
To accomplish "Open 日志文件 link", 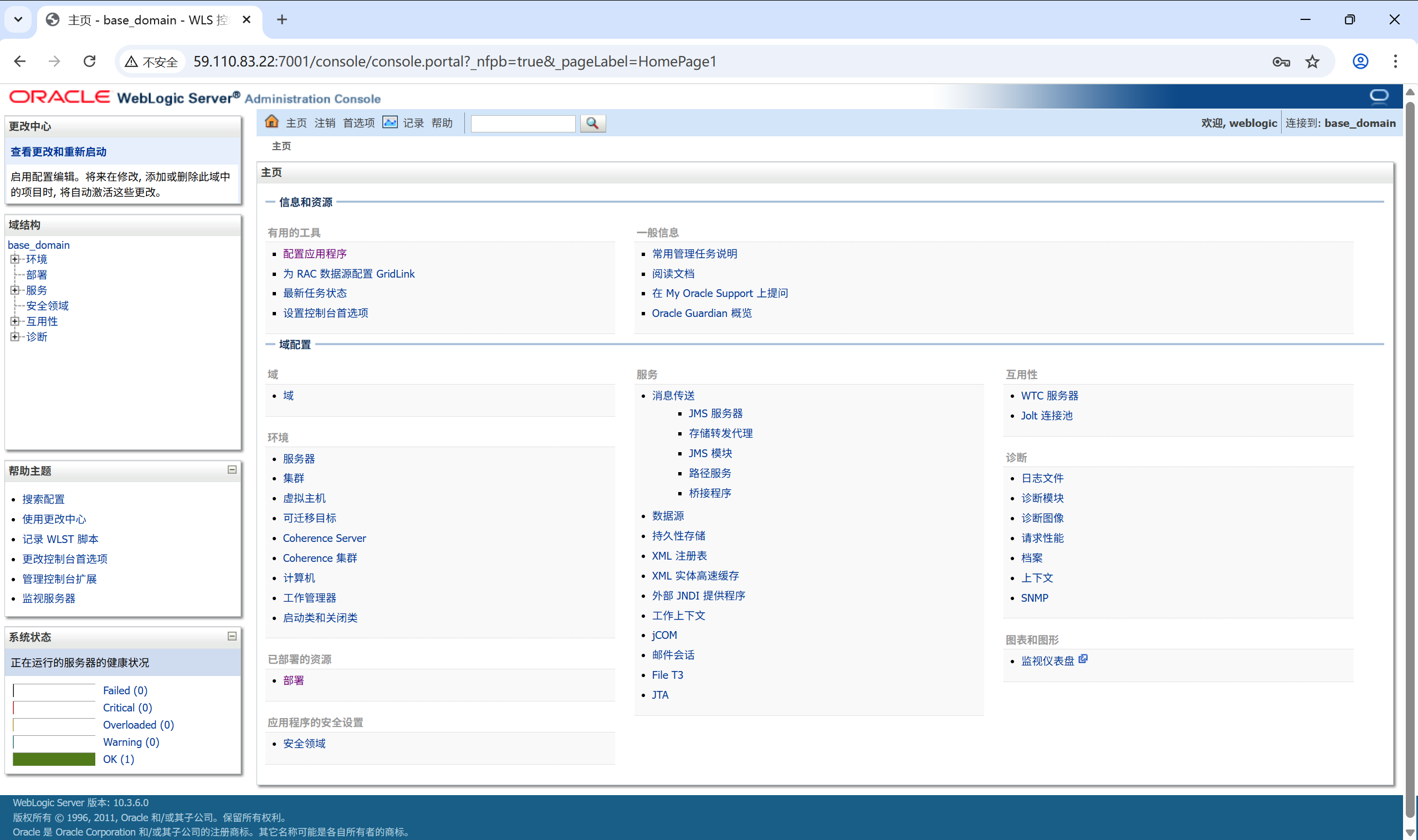I will point(1042,478).
